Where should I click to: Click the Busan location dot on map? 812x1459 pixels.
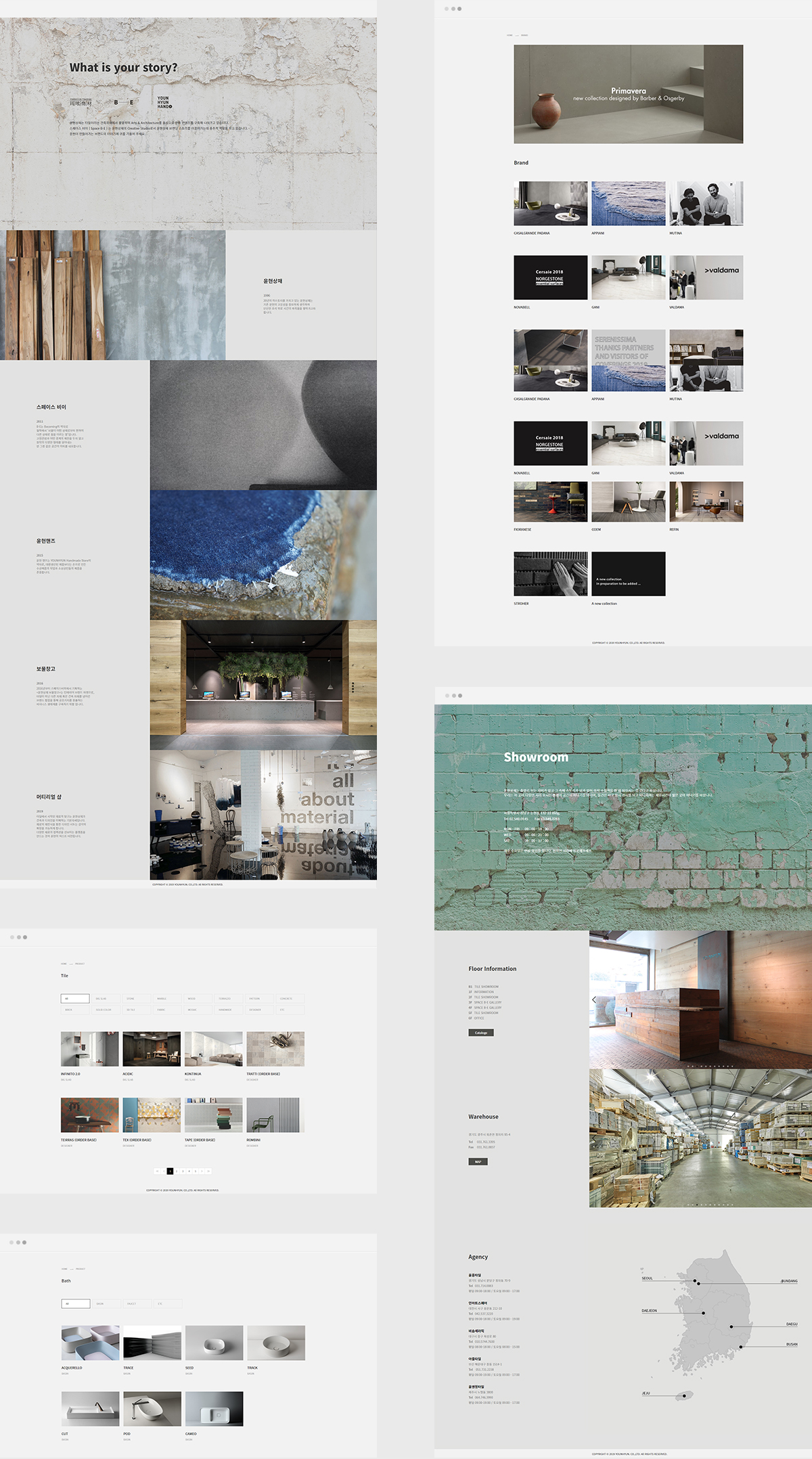740,1347
